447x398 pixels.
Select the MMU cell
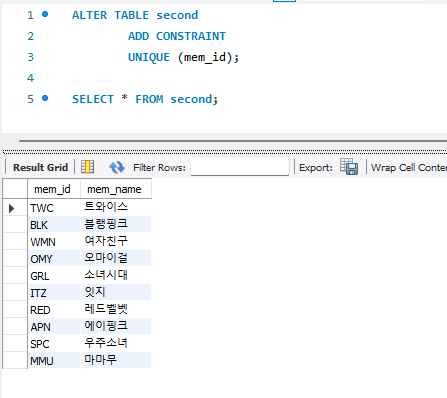pyautogui.click(x=54, y=361)
